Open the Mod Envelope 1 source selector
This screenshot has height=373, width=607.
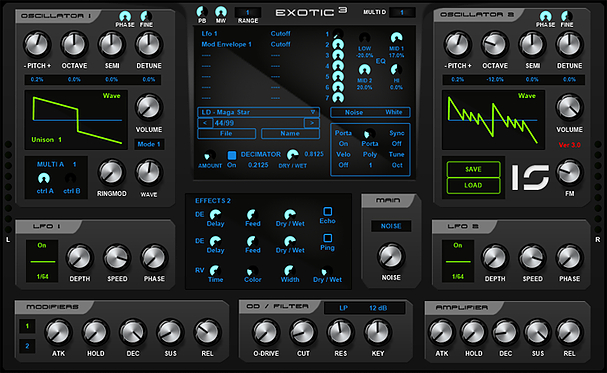coord(226,44)
